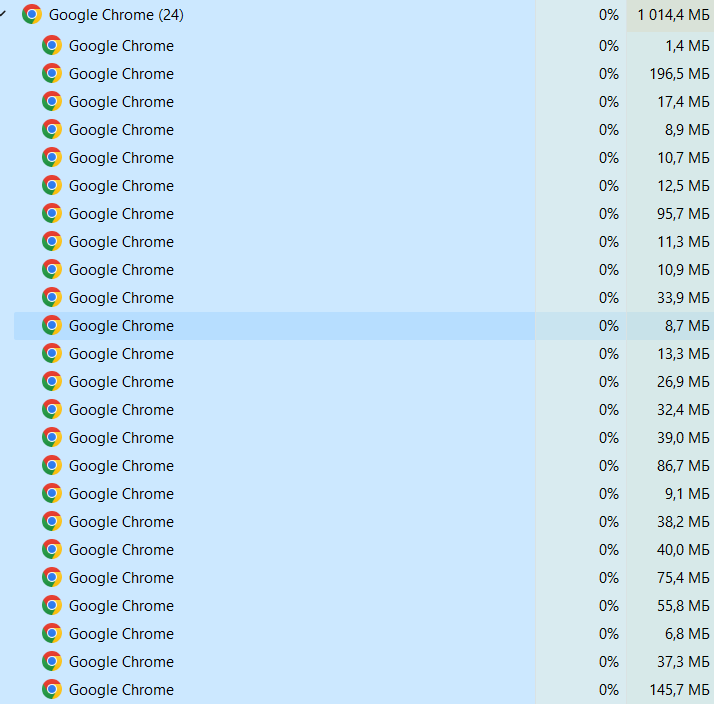The height and width of the screenshot is (704, 714).
Task: Collapse the Google Chrome (24) process group
Action: (x=3, y=14)
